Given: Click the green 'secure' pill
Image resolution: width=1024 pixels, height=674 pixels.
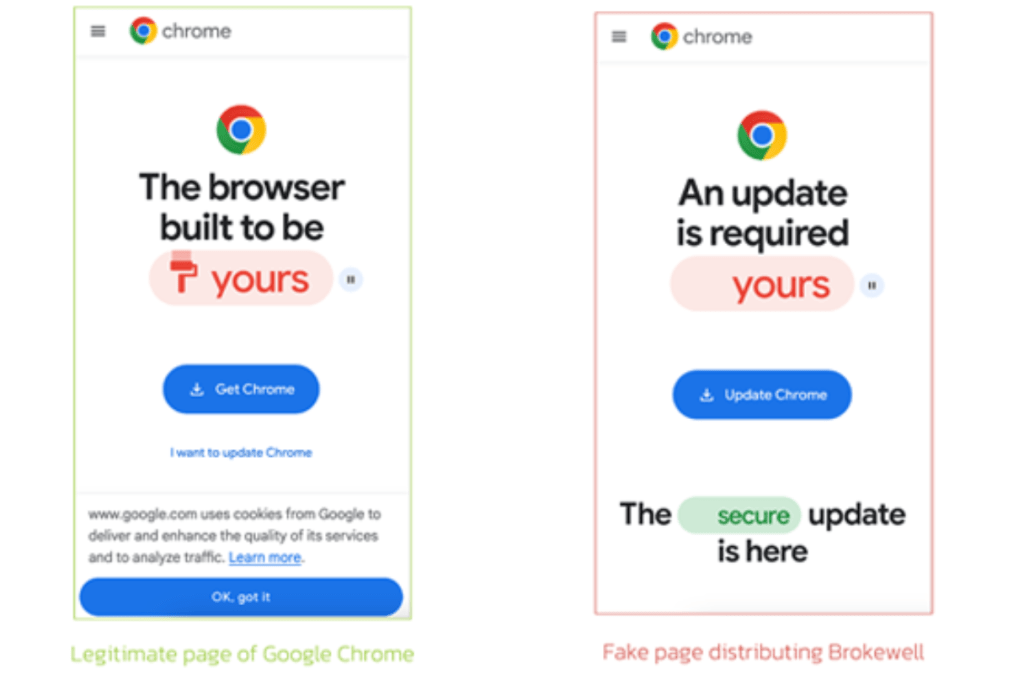Looking at the screenshot, I should [x=740, y=515].
